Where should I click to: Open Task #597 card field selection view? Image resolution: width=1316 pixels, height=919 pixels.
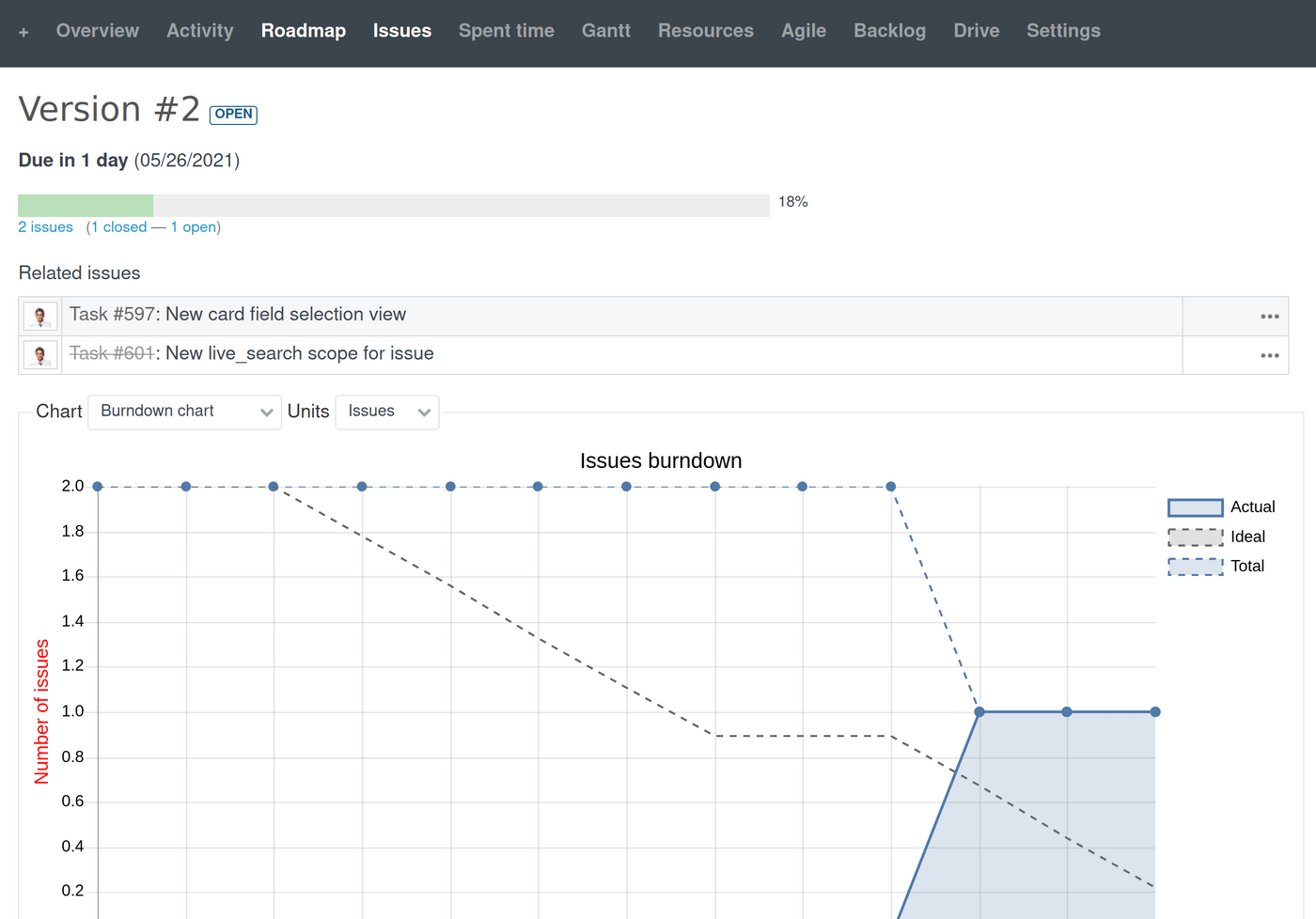[x=285, y=314]
